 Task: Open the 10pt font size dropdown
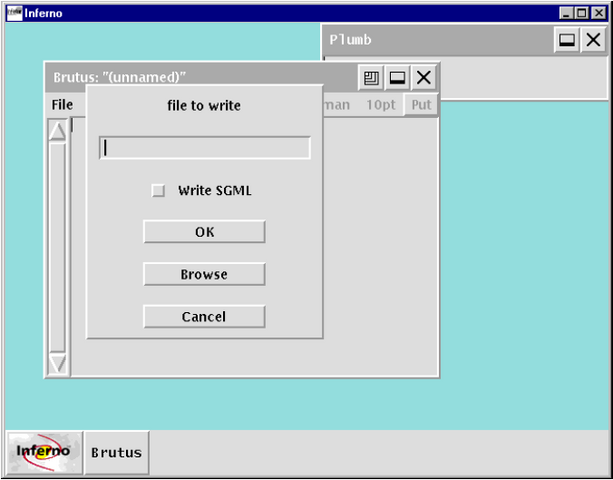point(381,105)
